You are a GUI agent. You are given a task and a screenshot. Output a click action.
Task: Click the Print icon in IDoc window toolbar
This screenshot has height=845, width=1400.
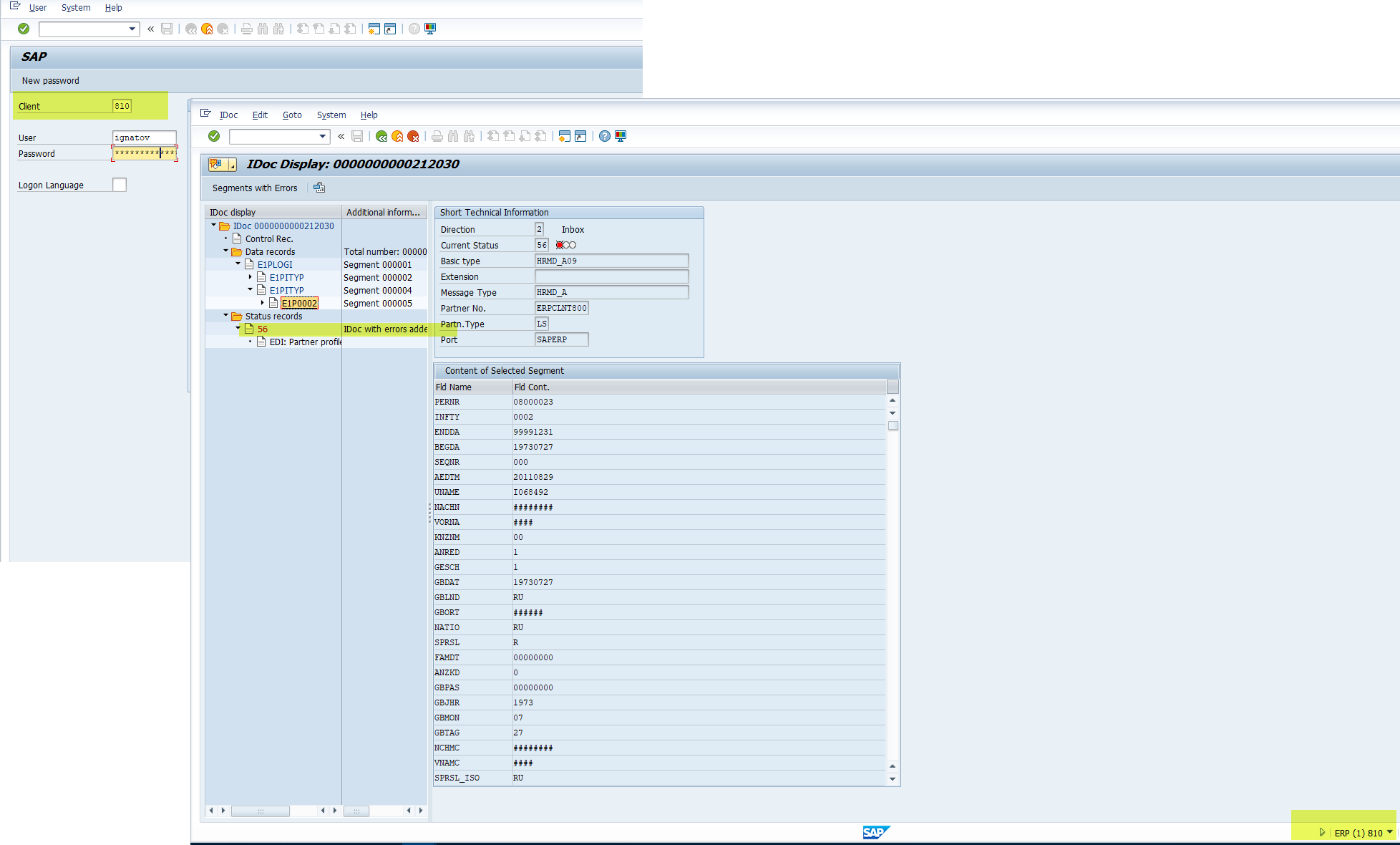tap(437, 136)
